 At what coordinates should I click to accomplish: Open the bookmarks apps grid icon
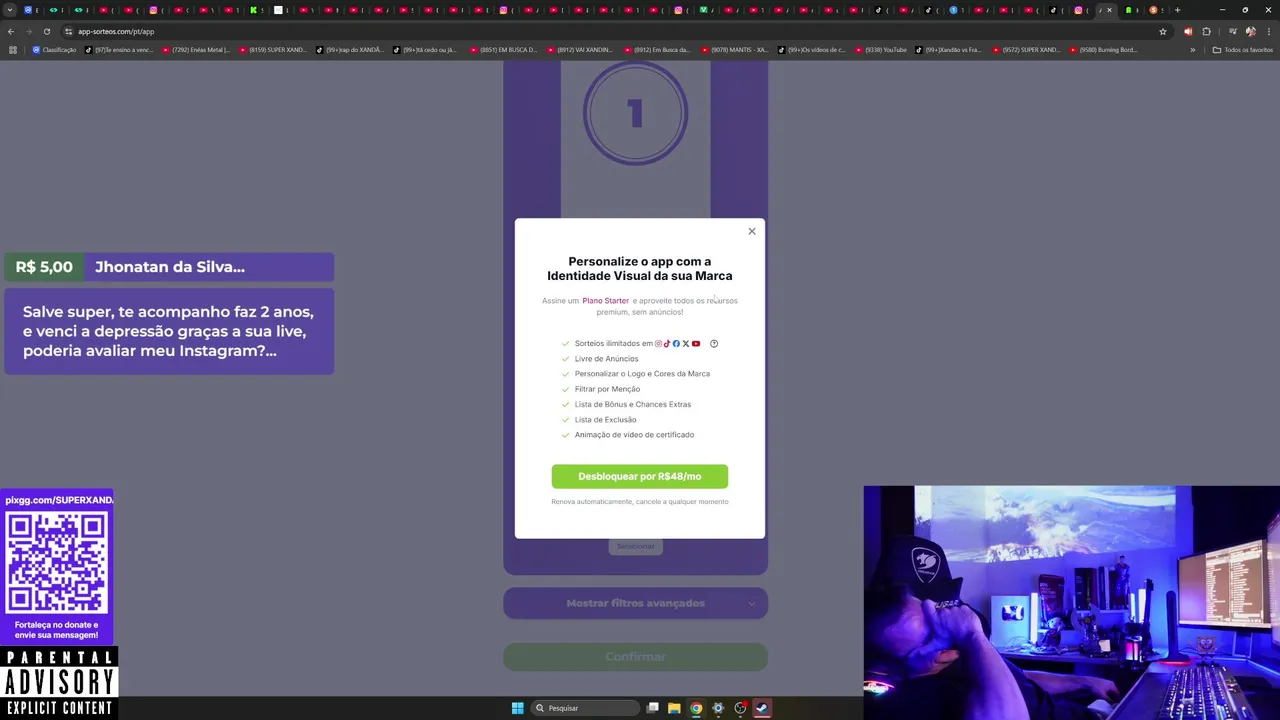point(13,49)
